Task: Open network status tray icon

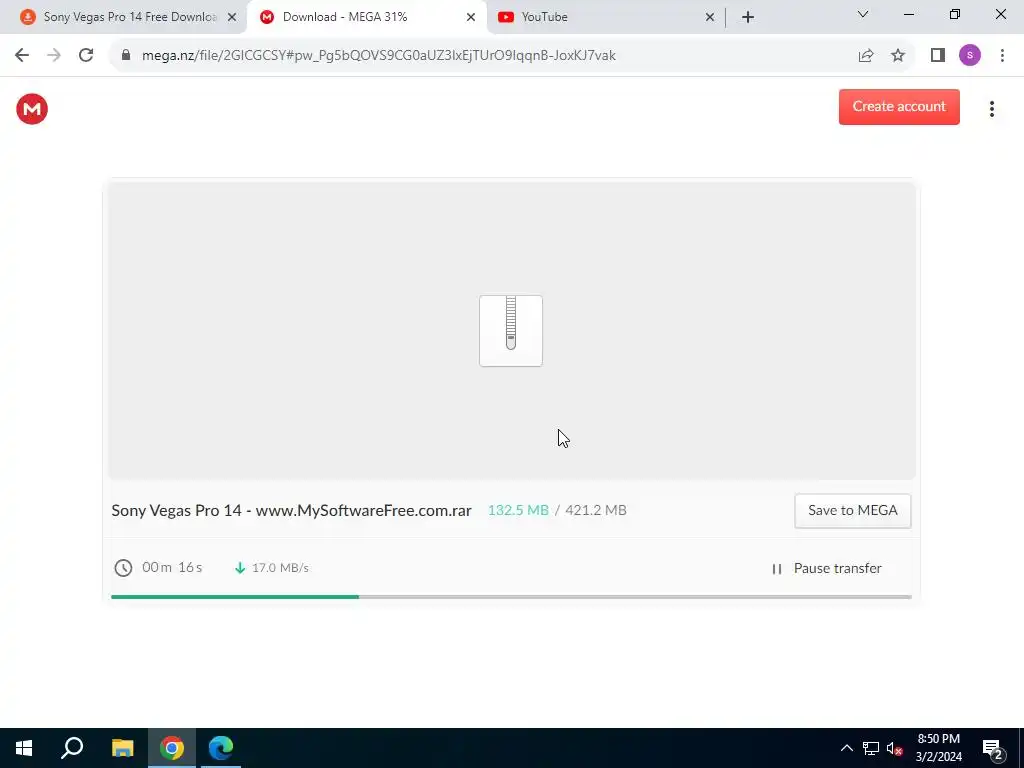Action: coord(871,748)
